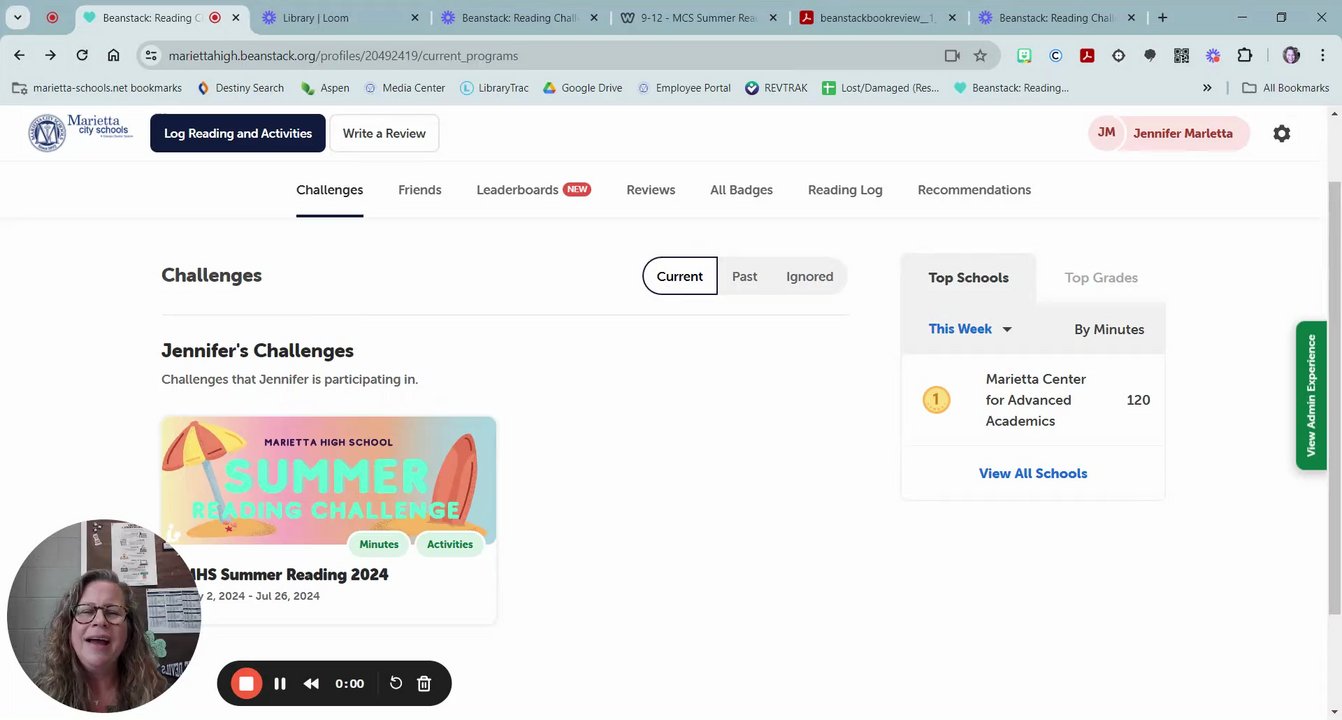1342x720 pixels.
Task: Open the Summer Reading Challenge banner image
Action: (x=329, y=481)
